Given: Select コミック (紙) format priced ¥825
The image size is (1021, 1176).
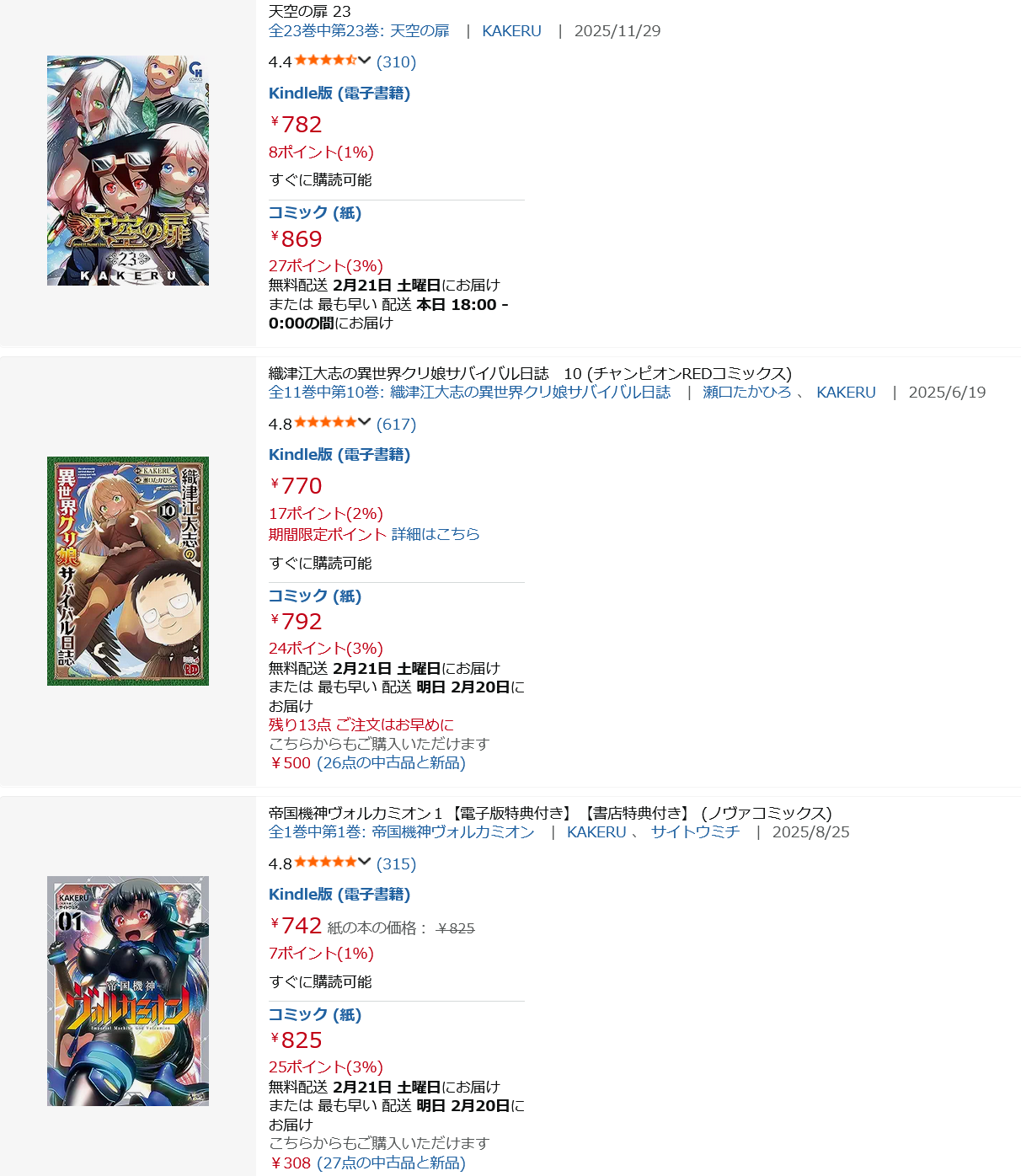Looking at the screenshot, I should pos(315,1014).
